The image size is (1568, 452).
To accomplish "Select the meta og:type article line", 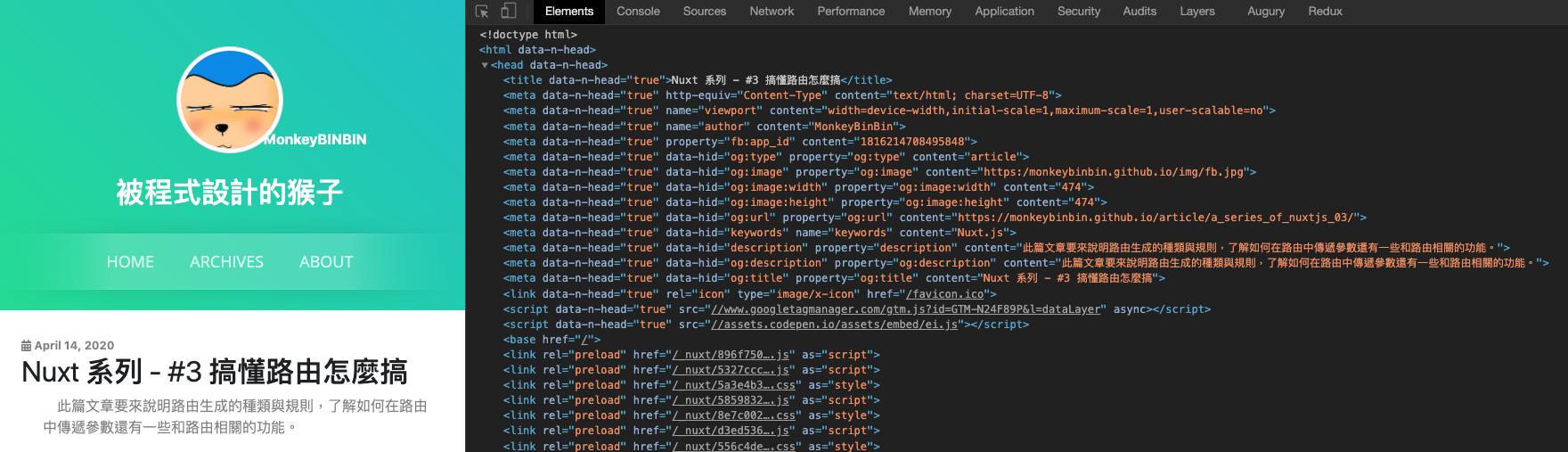I will (766, 156).
